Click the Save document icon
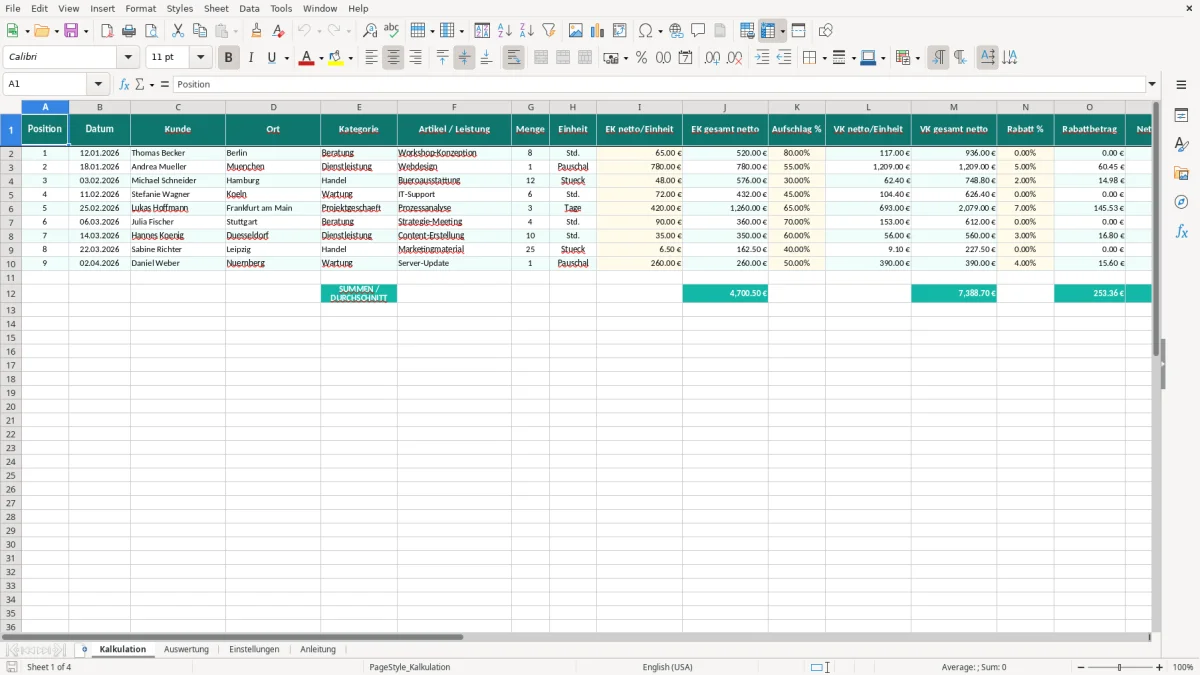Image resolution: width=1200 pixels, height=675 pixels. click(71, 31)
